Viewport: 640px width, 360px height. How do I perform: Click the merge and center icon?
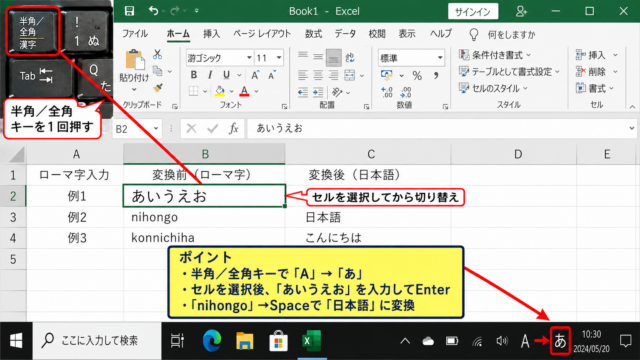tap(350, 75)
